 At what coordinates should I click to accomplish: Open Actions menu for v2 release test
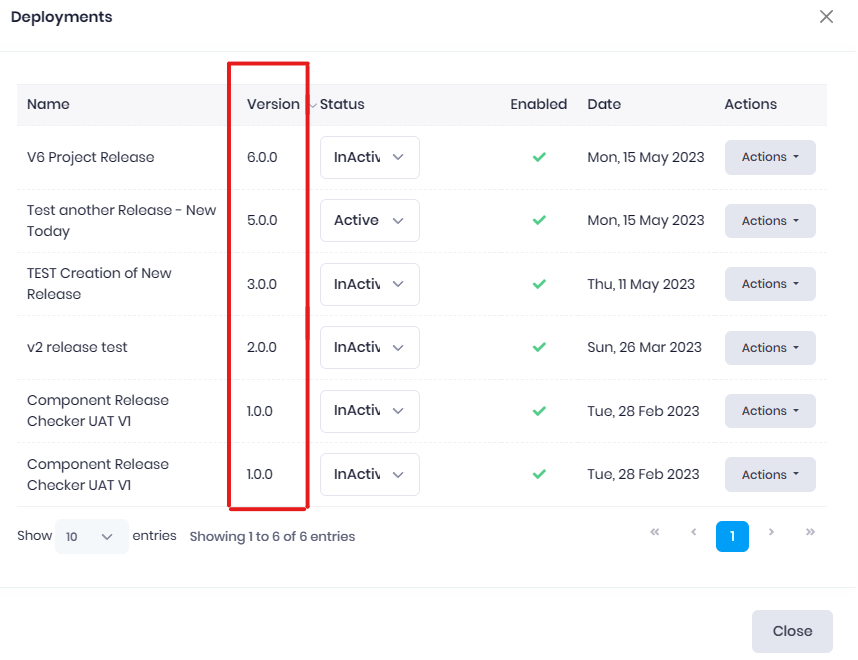pos(769,348)
